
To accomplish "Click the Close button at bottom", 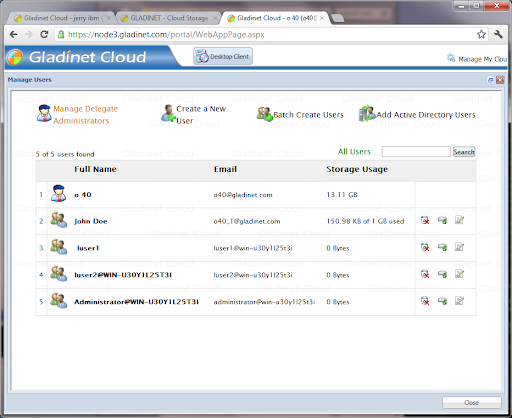I will [x=472, y=402].
